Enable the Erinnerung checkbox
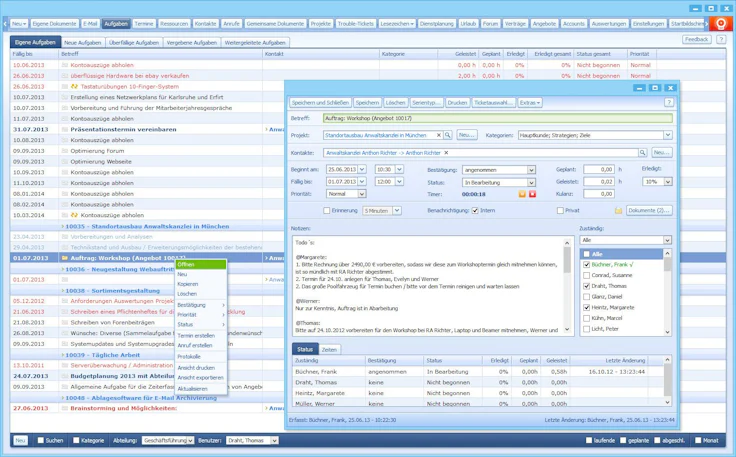Screen dimensions: 736x457 pyautogui.click(x=324, y=211)
